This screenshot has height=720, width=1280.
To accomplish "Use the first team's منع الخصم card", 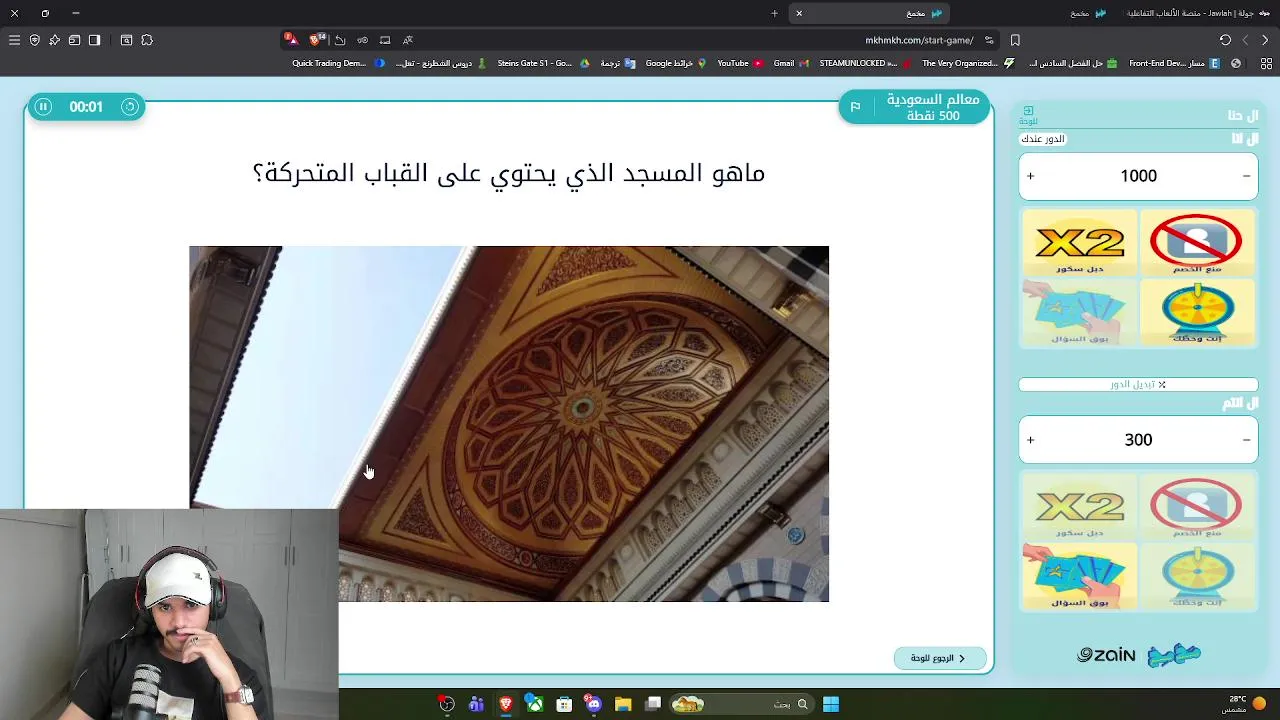I will click(x=1196, y=242).
